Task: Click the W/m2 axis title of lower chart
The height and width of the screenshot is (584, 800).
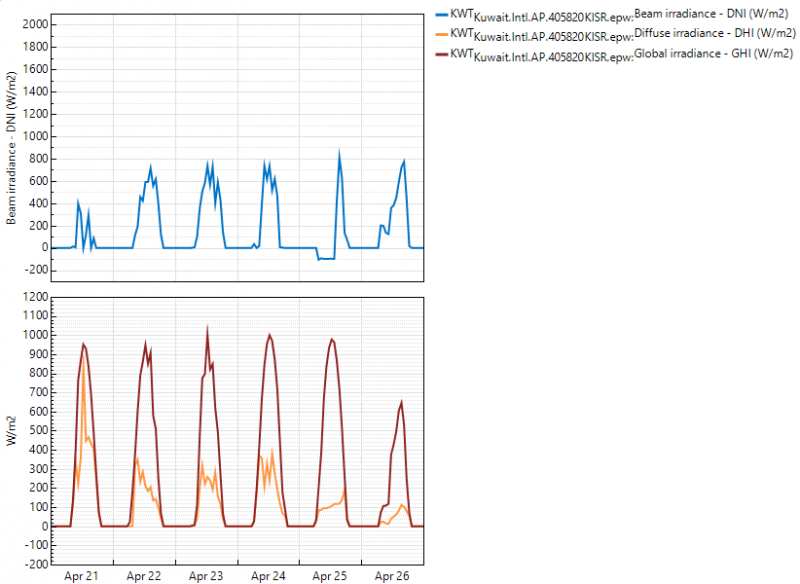Action: pyautogui.click(x=13, y=431)
